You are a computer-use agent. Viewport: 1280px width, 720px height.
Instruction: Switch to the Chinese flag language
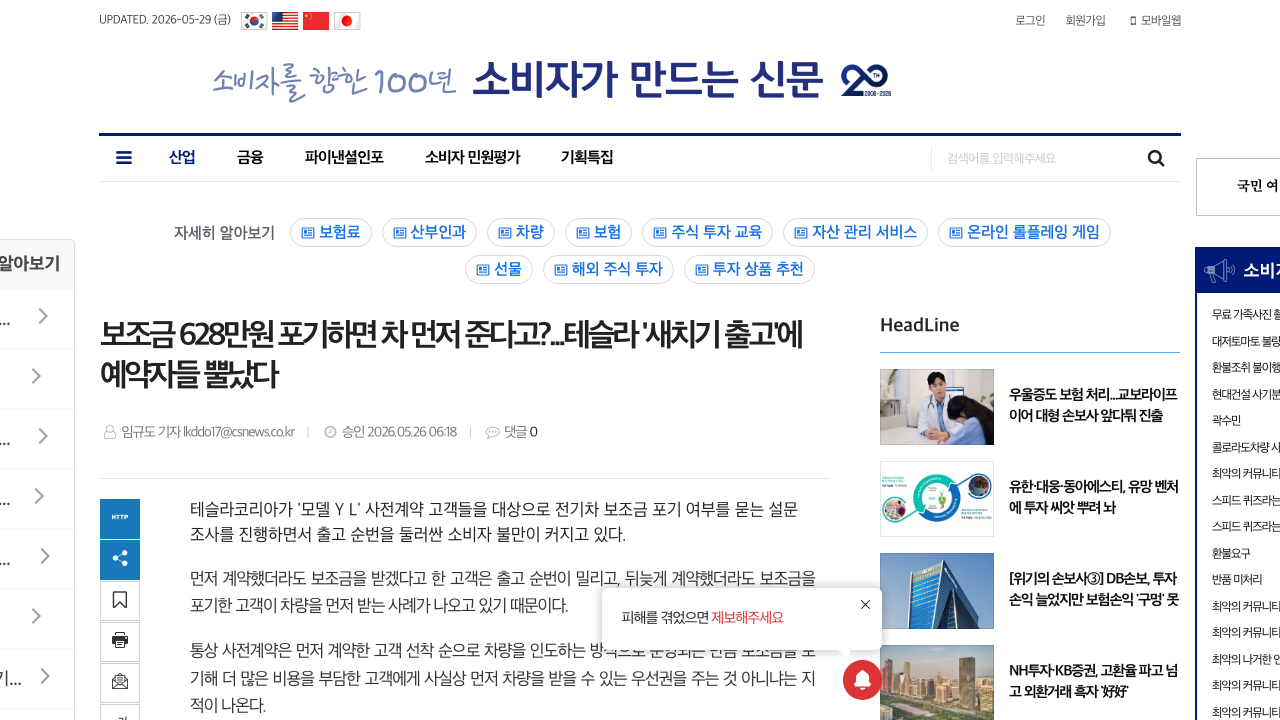[316, 21]
